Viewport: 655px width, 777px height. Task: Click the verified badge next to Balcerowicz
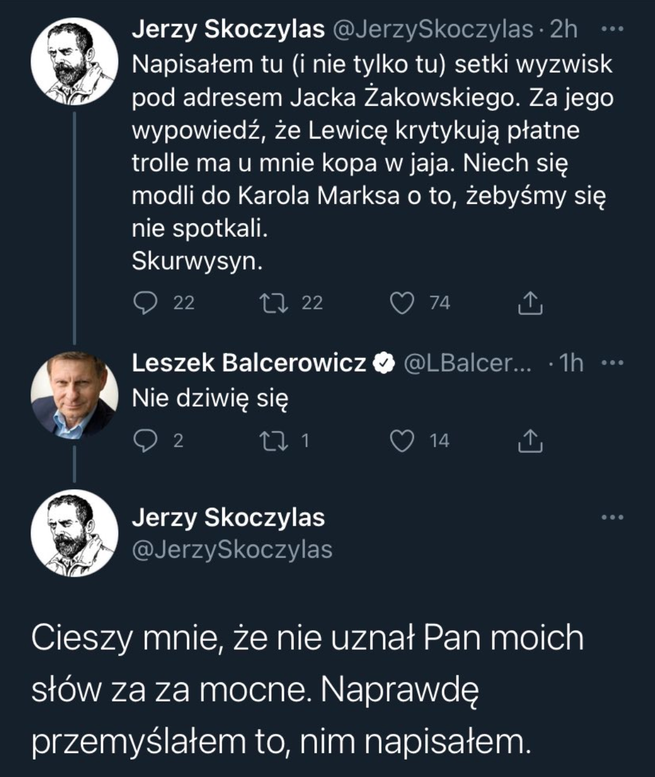click(382, 366)
